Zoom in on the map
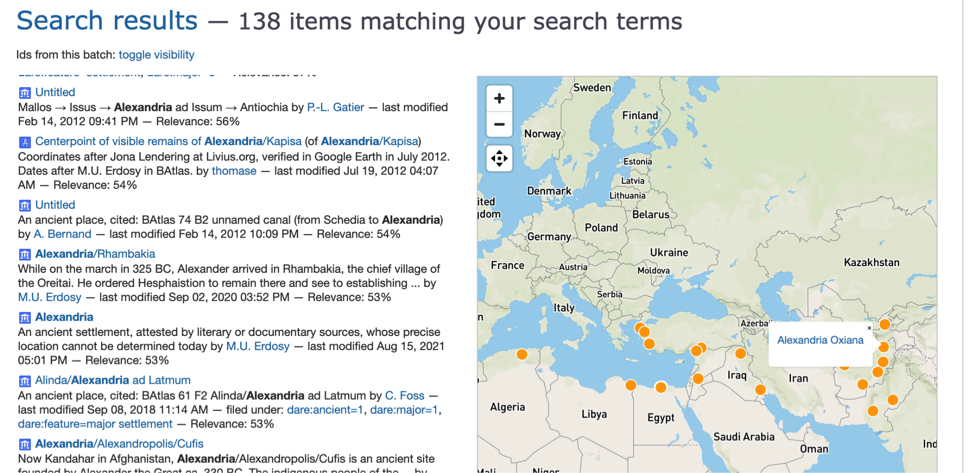The height and width of the screenshot is (473, 975). pos(499,98)
